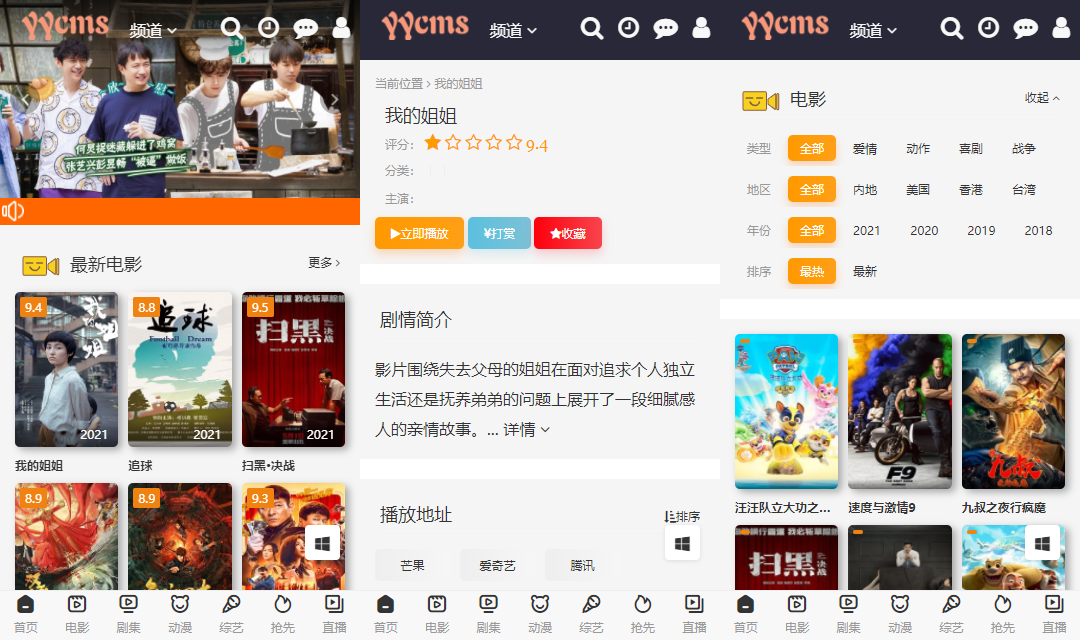The width and height of the screenshot is (1080, 640).
Task: Open 我的姐姐 poster rated 9.4
Action: (66, 370)
